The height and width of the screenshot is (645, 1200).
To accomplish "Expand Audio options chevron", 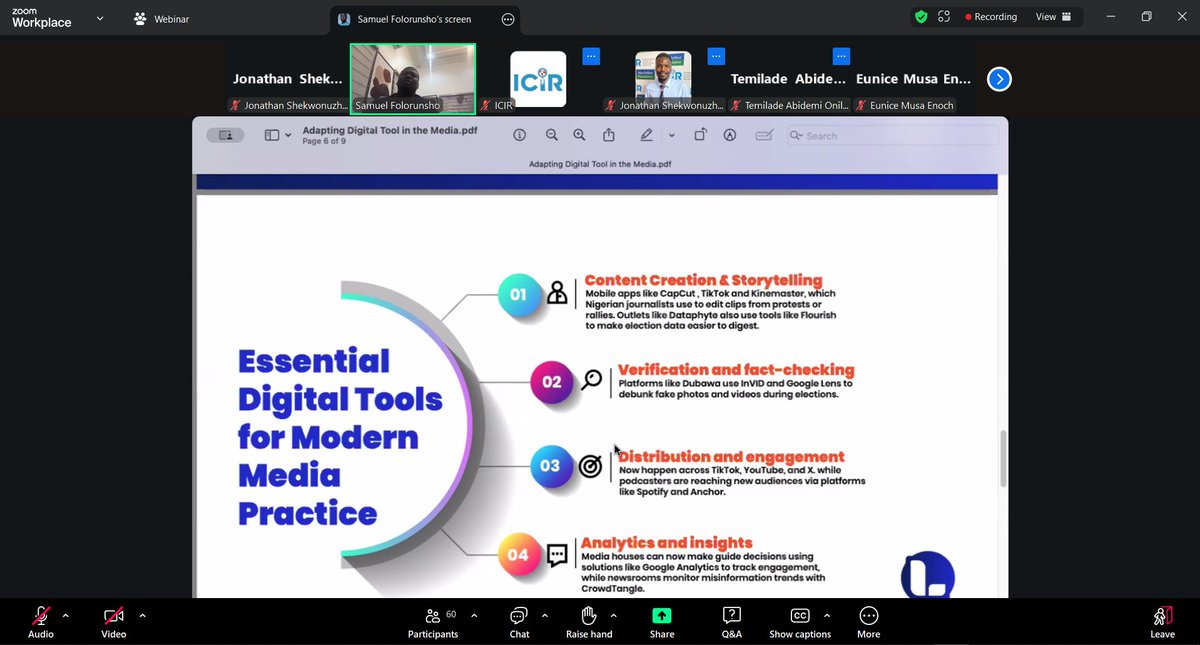I will [66, 615].
